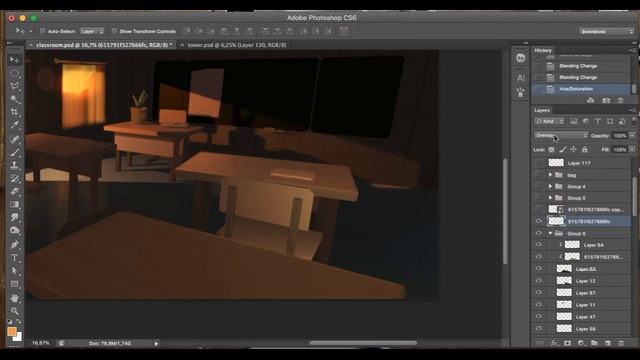Viewport: 640px width, 360px height.
Task: Hide the Group 6 layer group
Action: coord(539,233)
